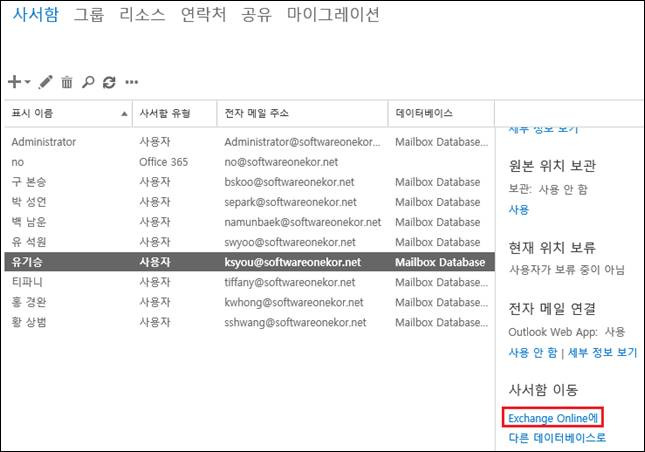The height and width of the screenshot is (452, 645).
Task: Click email no@softwareonekor.net
Action: pyautogui.click(x=281, y=162)
